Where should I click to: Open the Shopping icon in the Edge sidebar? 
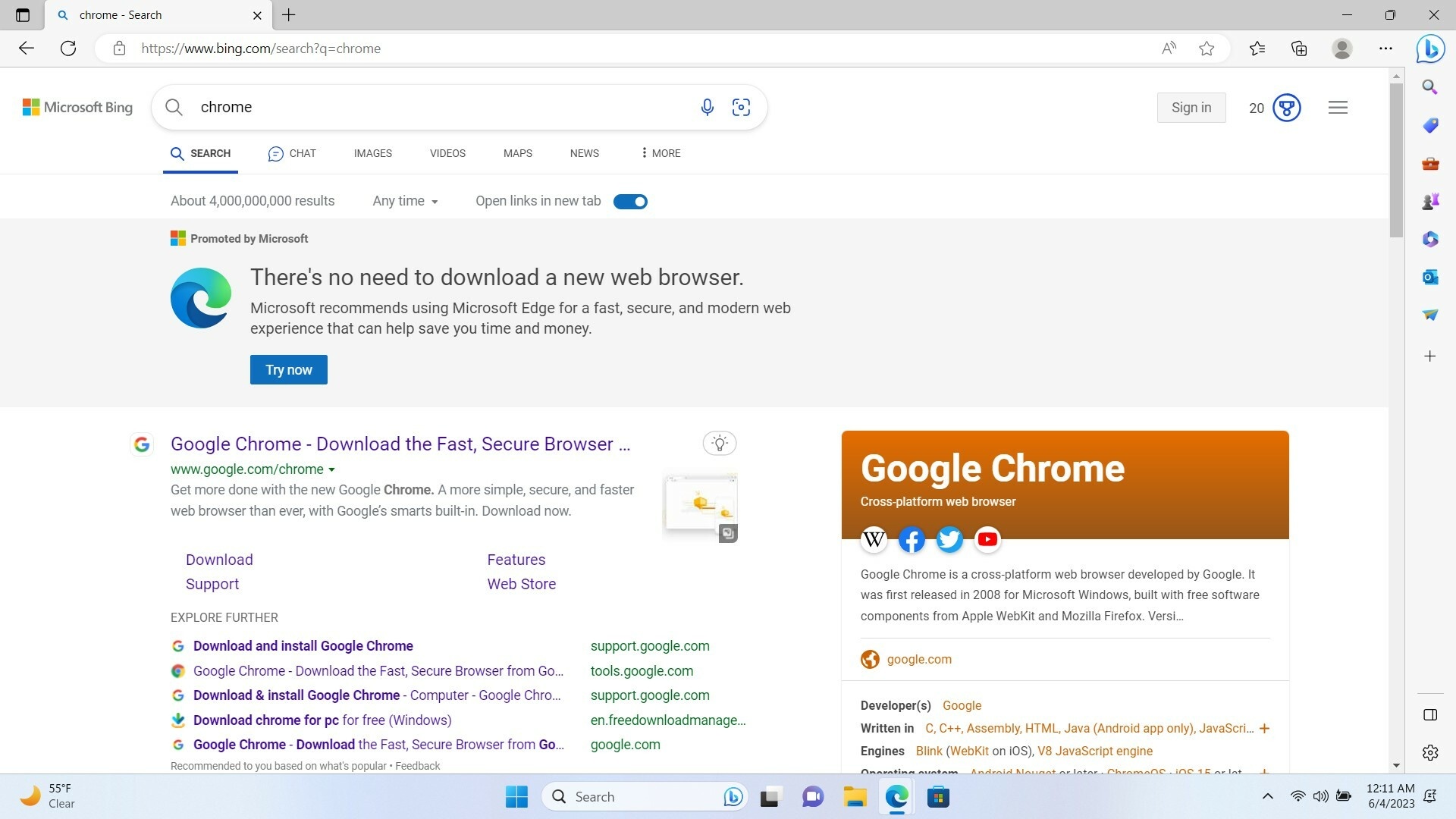click(x=1430, y=125)
